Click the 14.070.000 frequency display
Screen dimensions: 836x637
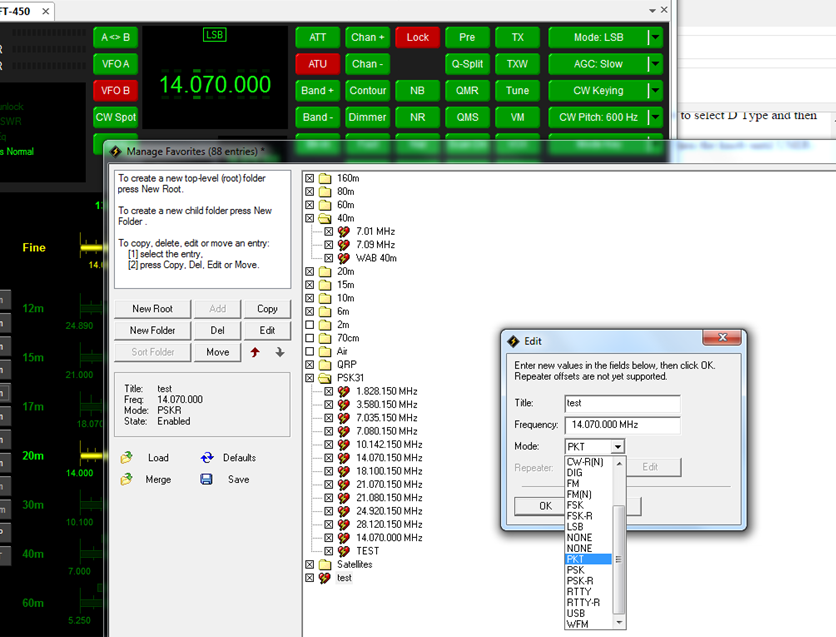coord(215,85)
